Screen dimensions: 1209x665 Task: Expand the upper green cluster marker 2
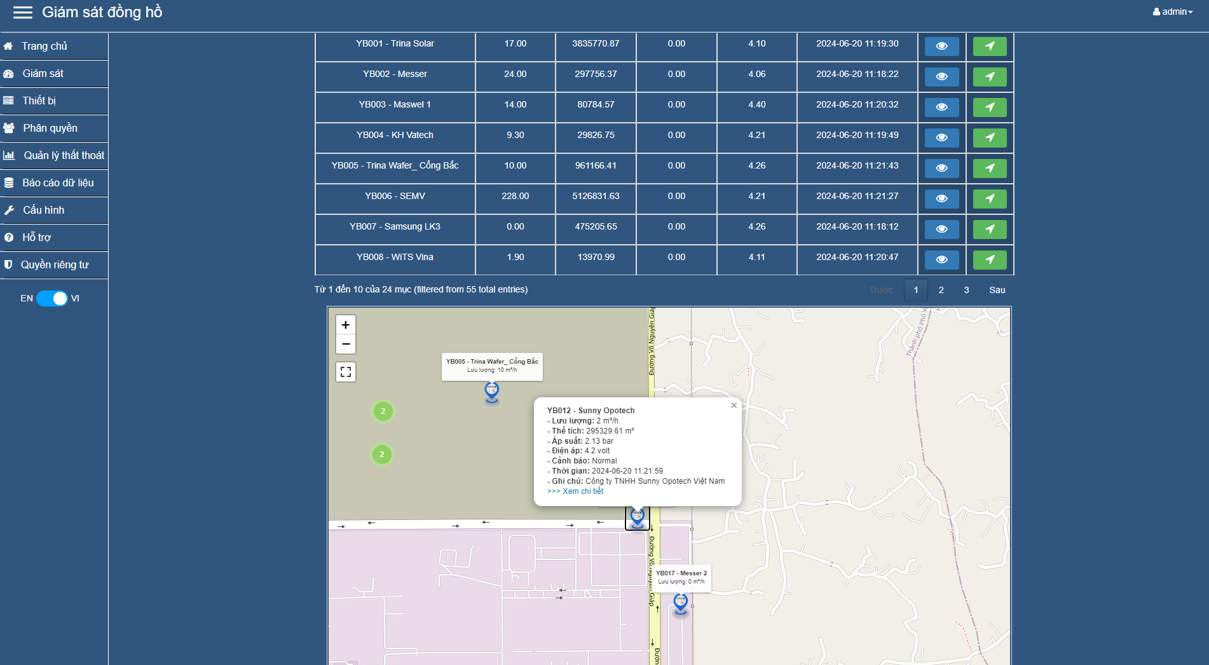[x=382, y=412]
